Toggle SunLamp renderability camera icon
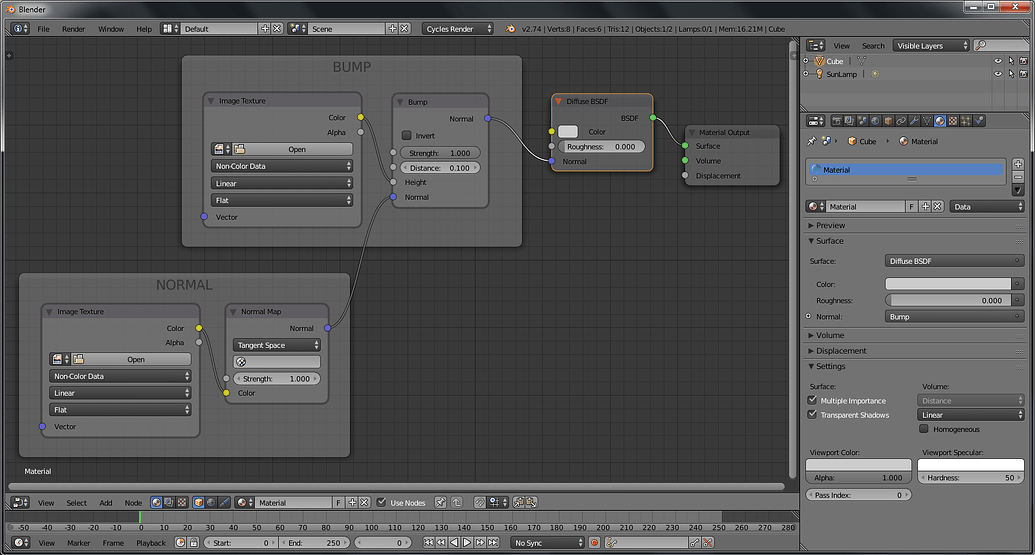Viewport: 1035px width, 555px height. coord(1023,74)
